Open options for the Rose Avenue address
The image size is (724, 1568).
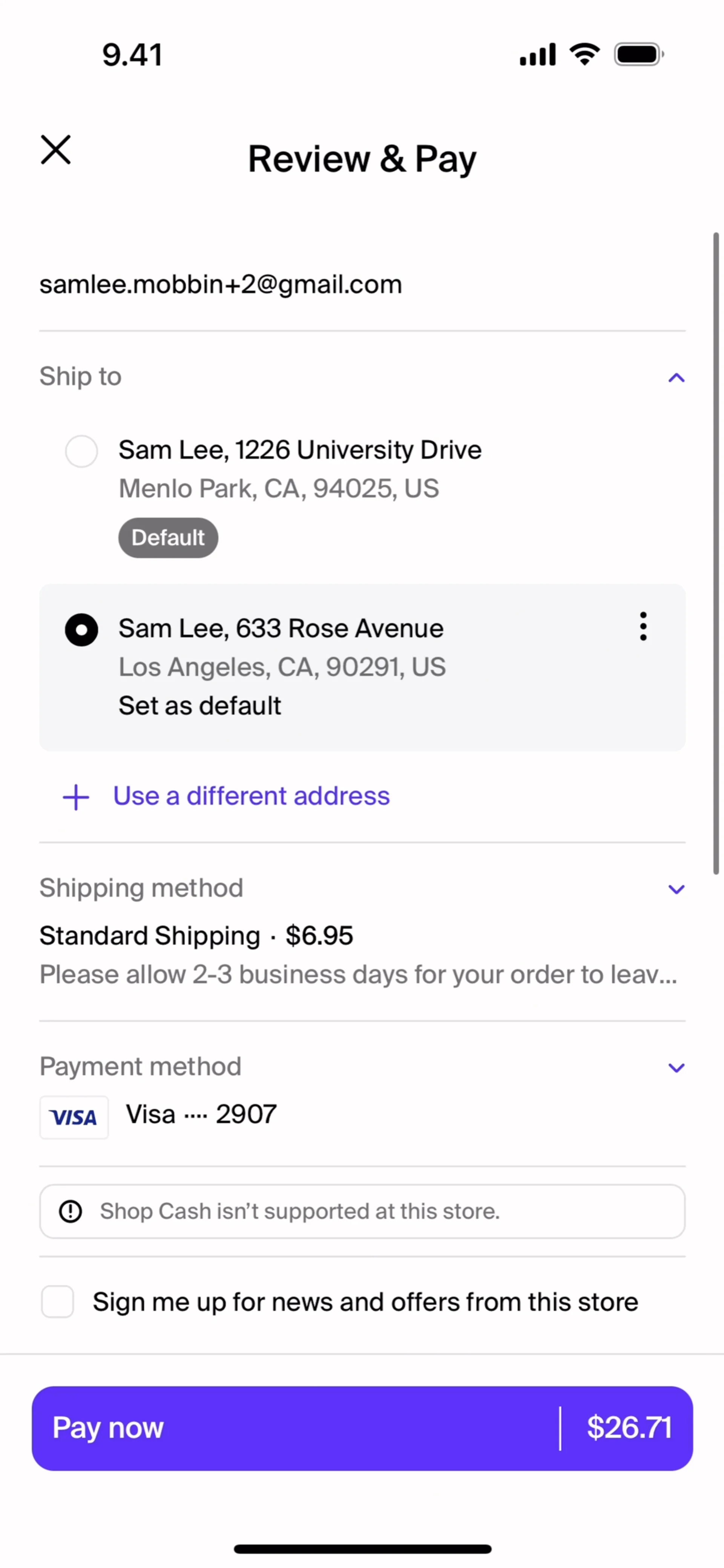click(x=643, y=626)
